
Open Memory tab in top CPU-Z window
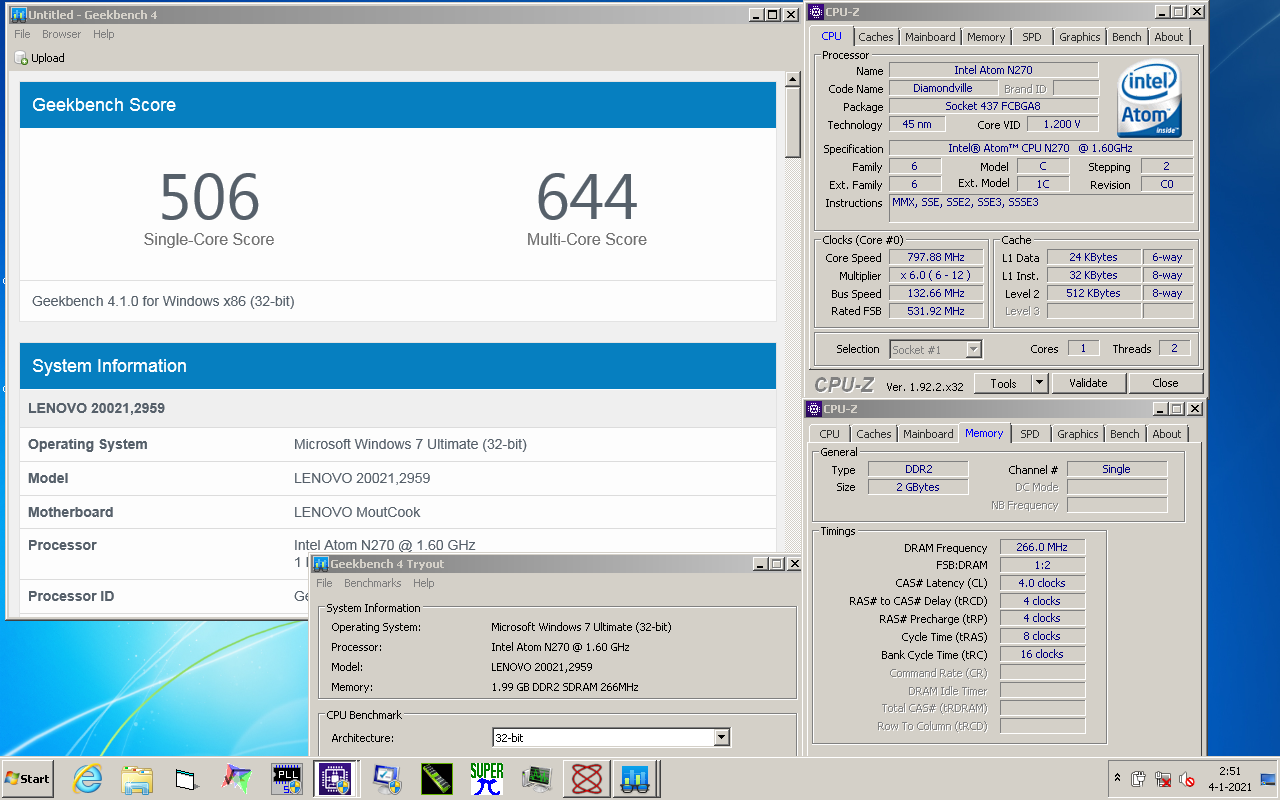[986, 37]
